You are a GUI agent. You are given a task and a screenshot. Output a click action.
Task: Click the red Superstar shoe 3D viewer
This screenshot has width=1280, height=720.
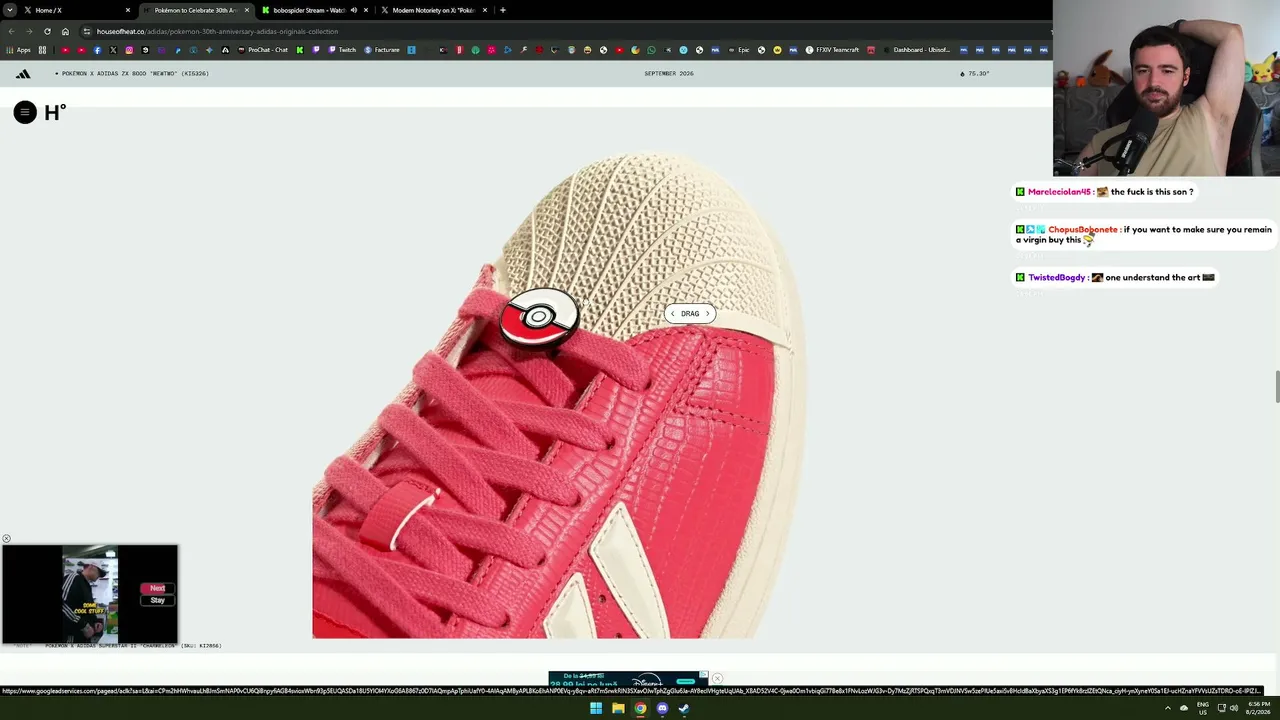[557, 395]
